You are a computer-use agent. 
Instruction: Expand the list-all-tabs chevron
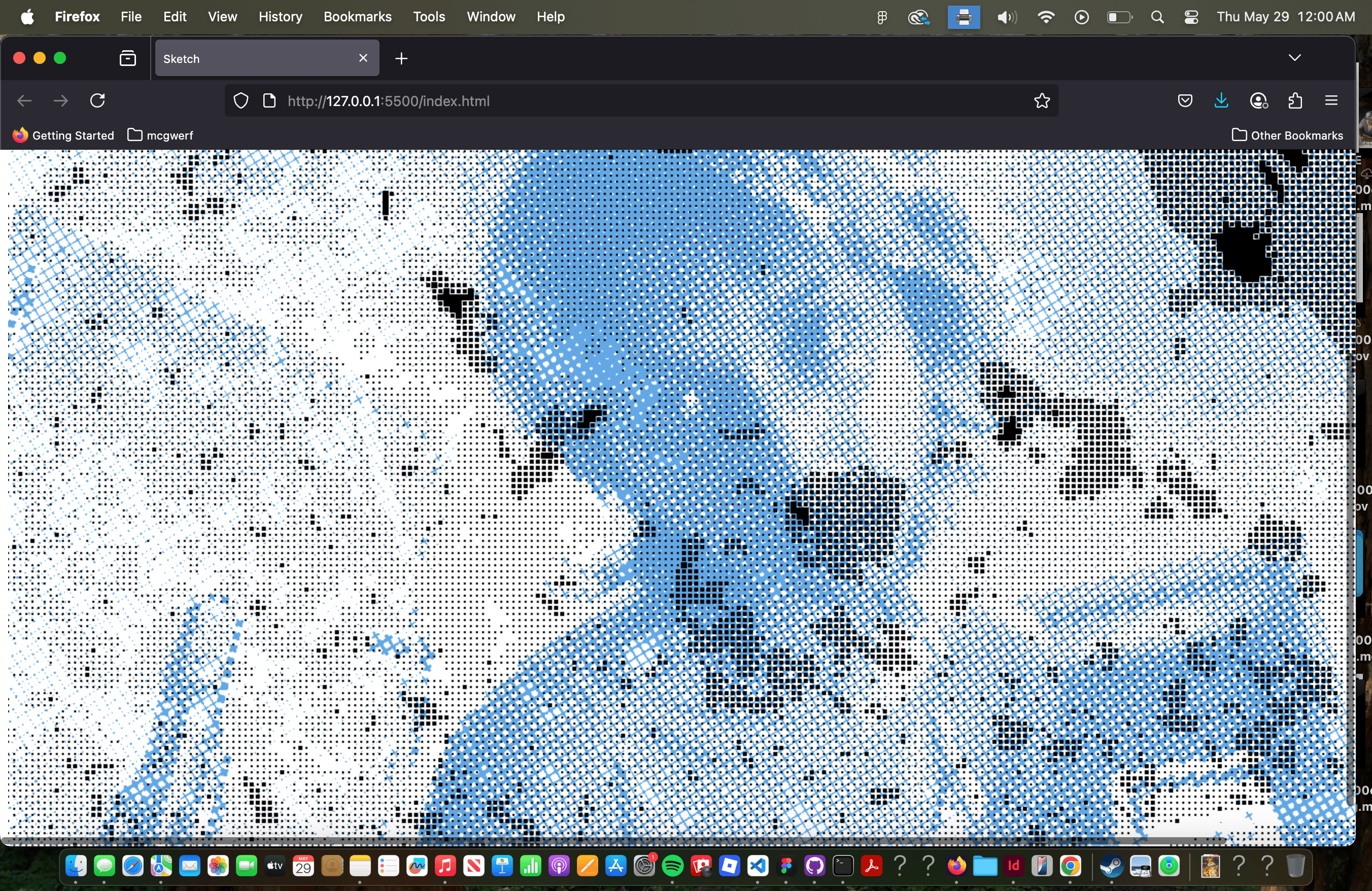coord(1295,58)
